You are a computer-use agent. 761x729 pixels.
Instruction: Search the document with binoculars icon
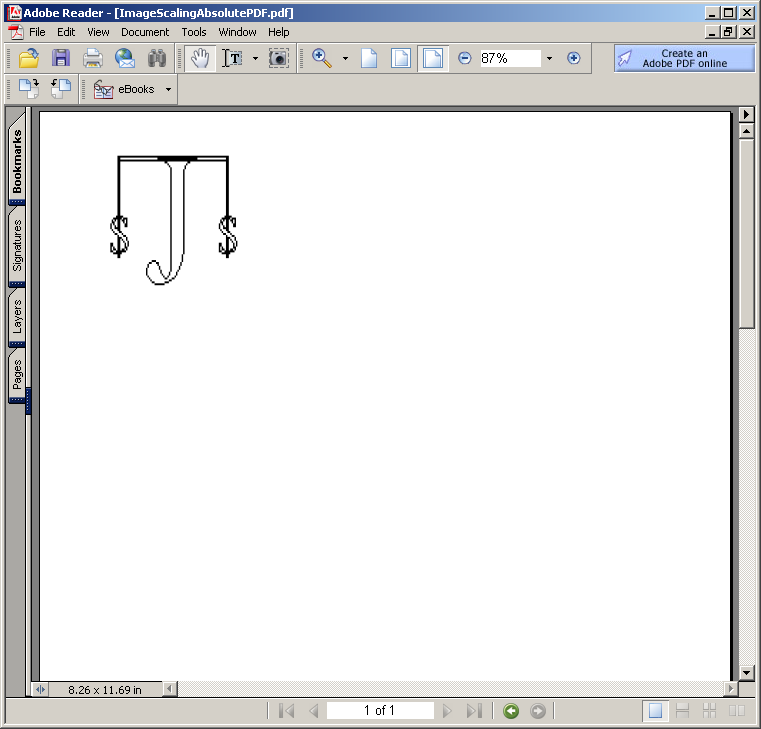click(157, 58)
